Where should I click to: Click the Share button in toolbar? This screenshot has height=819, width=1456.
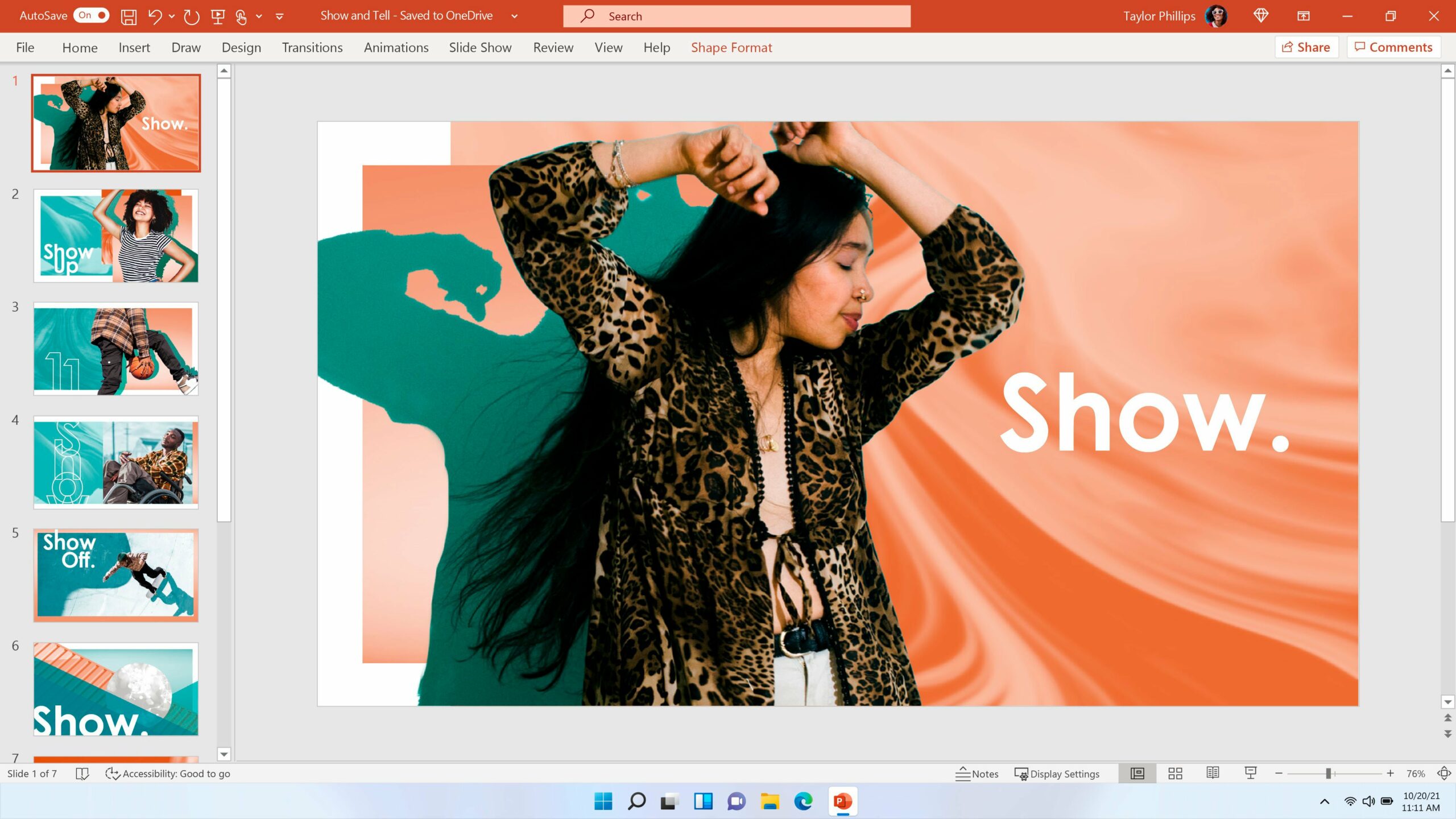[x=1306, y=47]
